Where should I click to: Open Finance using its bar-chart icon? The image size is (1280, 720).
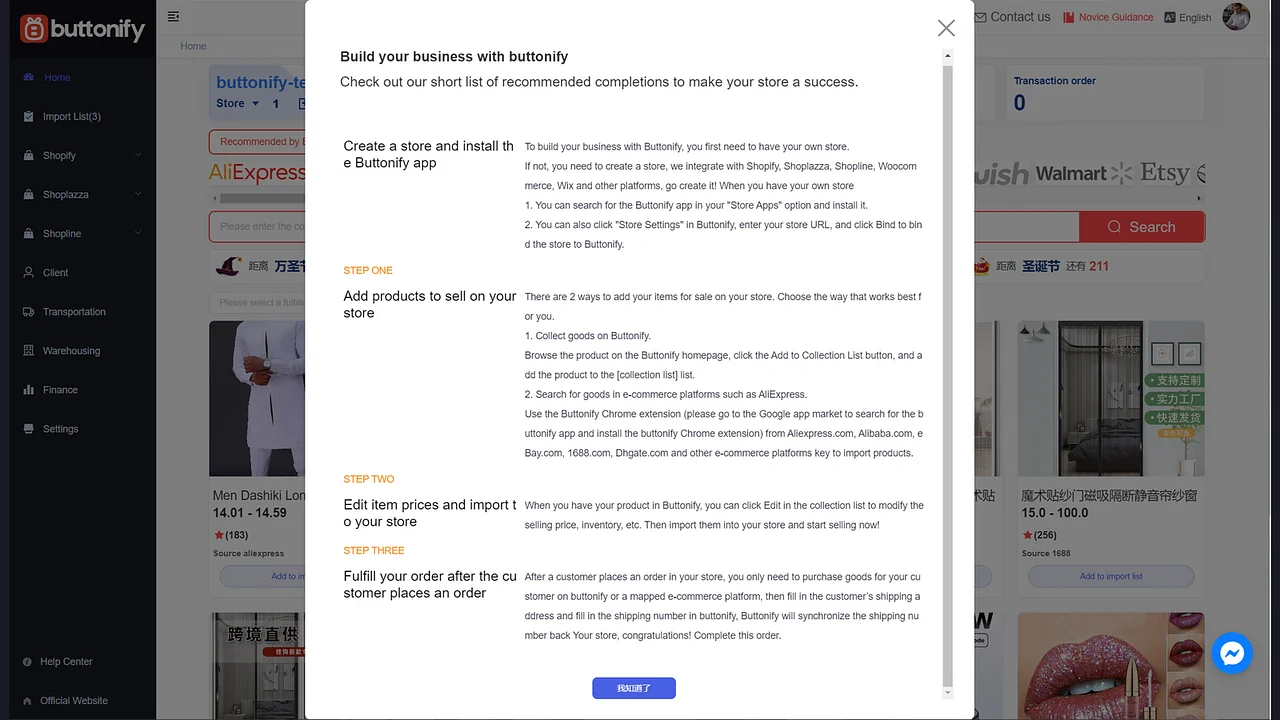(x=29, y=389)
